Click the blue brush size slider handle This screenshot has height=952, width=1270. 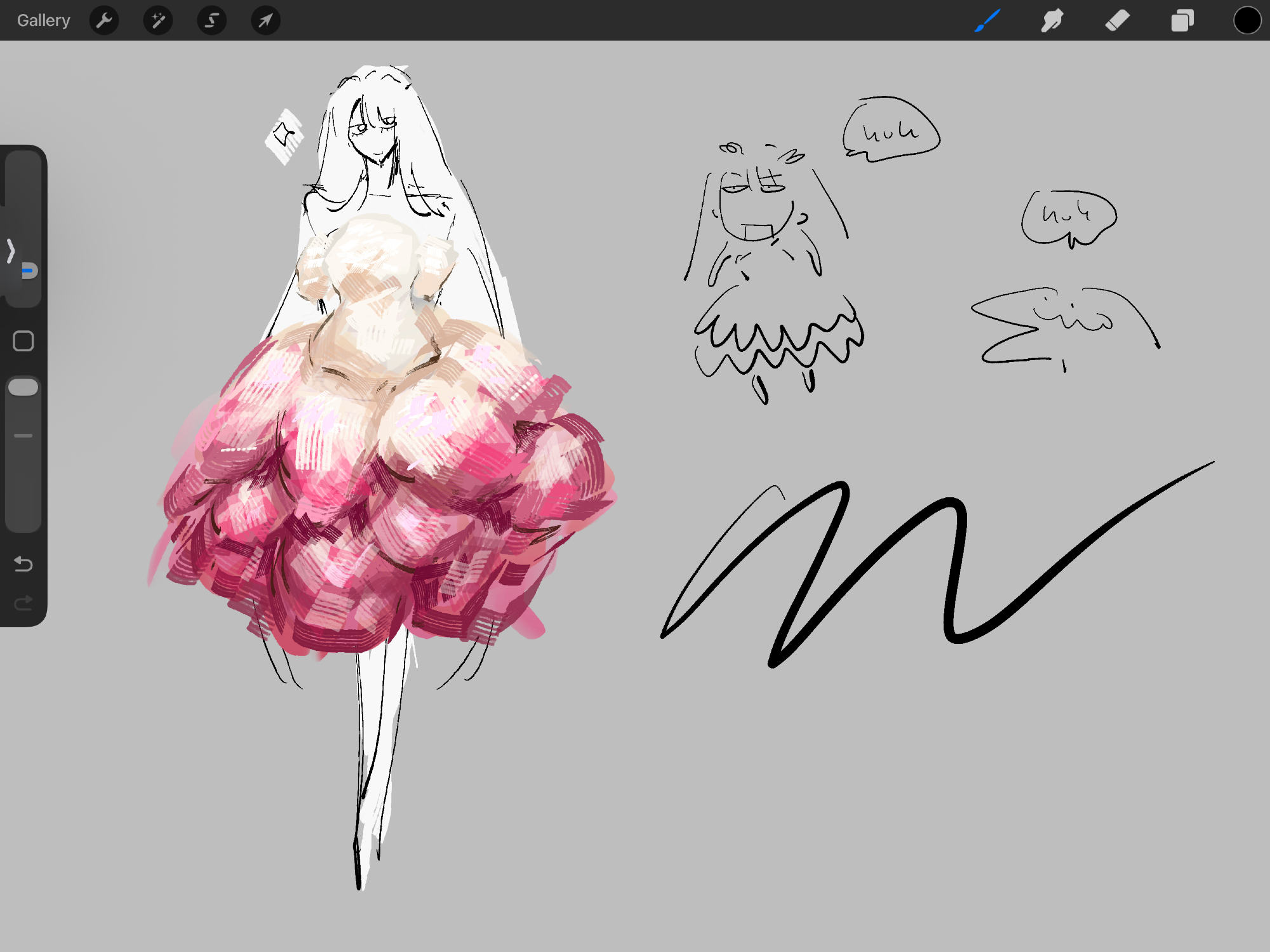coord(29,271)
